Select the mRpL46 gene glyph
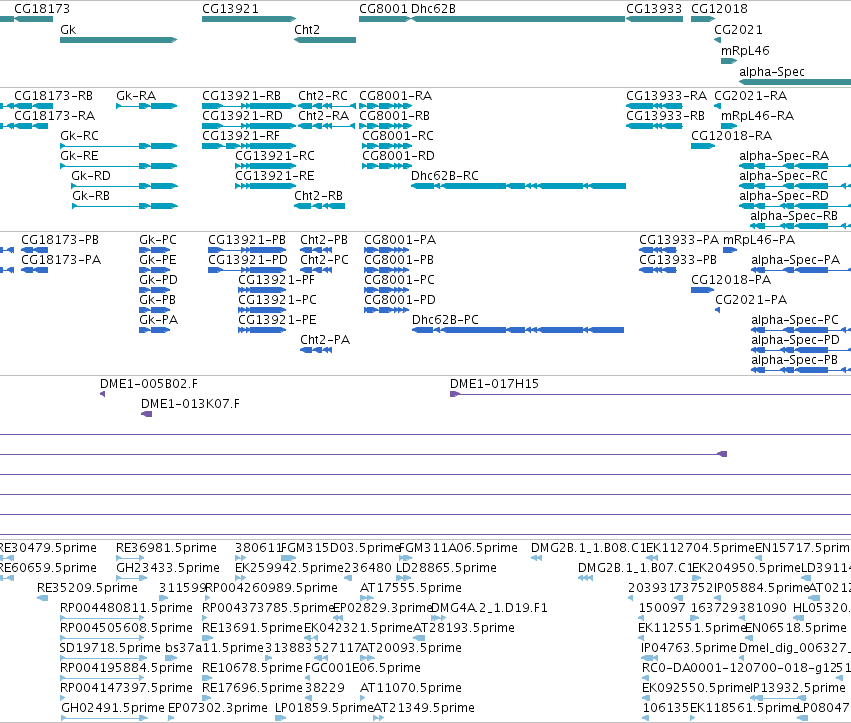 [x=729, y=61]
